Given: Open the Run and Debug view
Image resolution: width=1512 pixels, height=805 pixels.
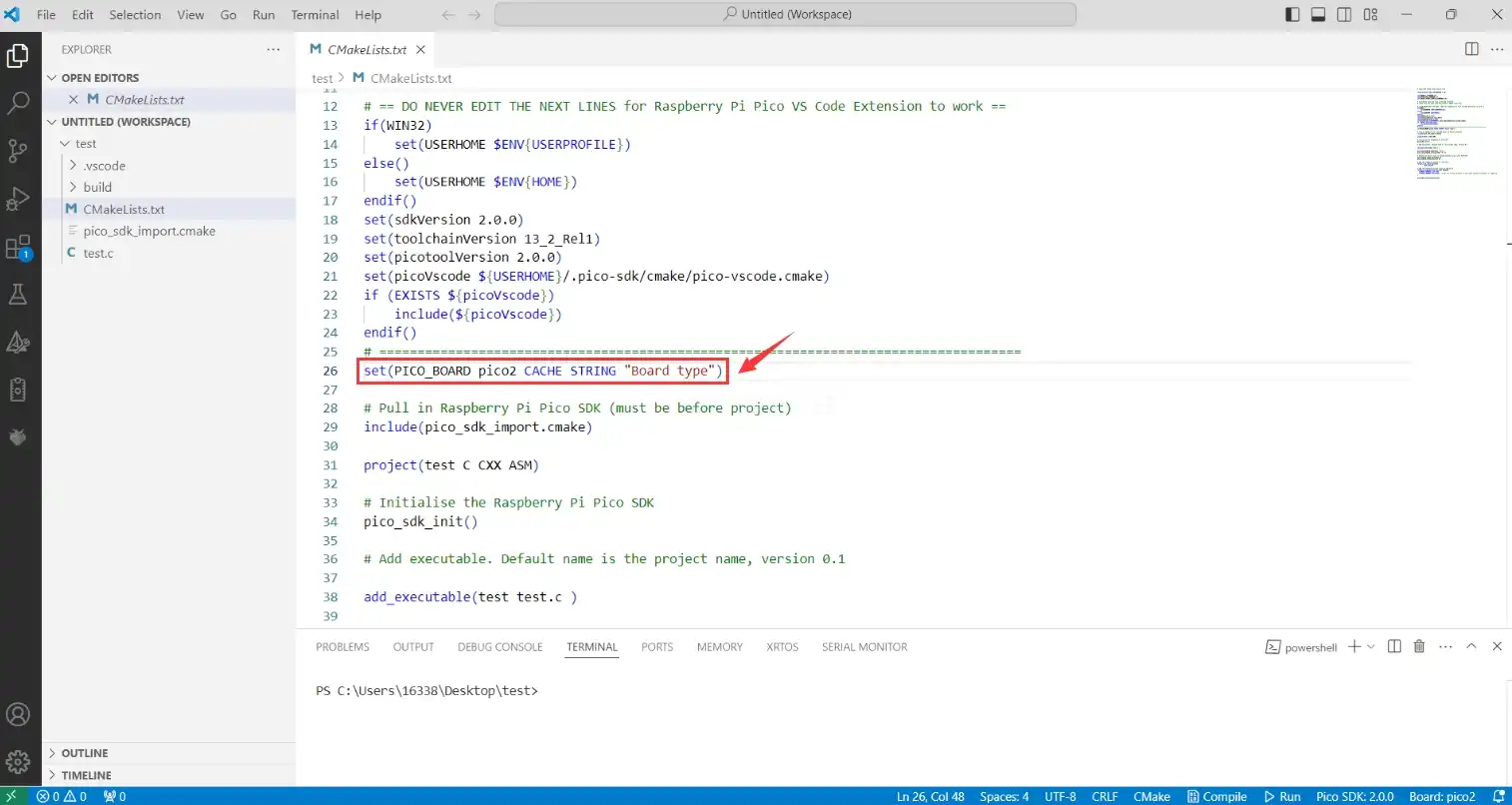Looking at the screenshot, I should (18, 198).
